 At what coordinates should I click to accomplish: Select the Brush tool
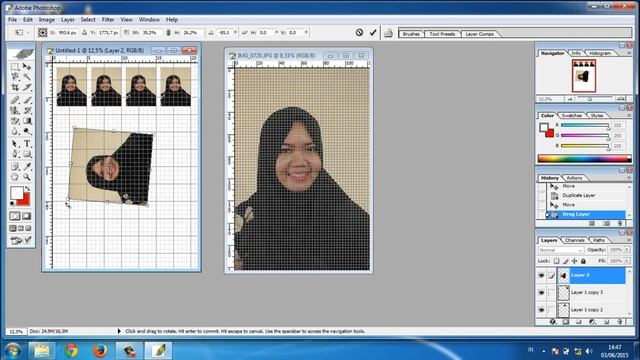pos(27,100)
